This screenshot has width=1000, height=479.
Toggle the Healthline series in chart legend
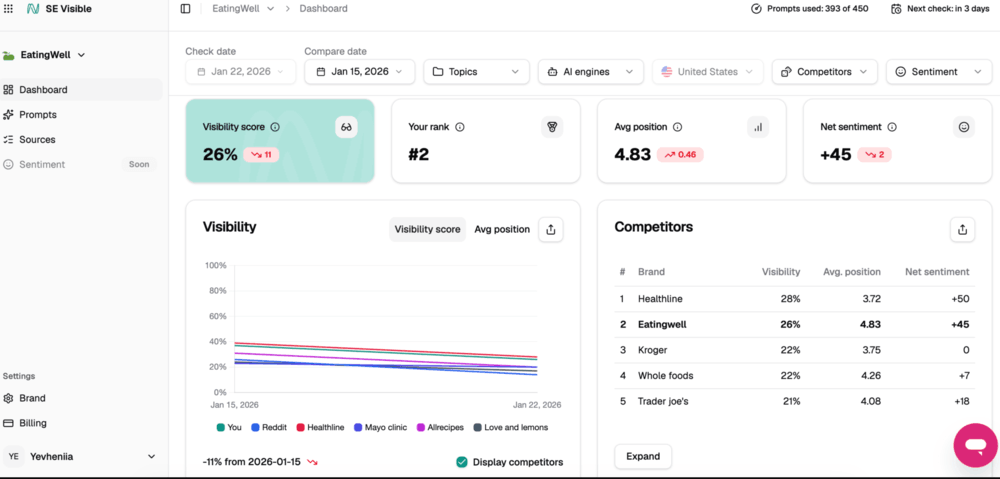[320, 427]
